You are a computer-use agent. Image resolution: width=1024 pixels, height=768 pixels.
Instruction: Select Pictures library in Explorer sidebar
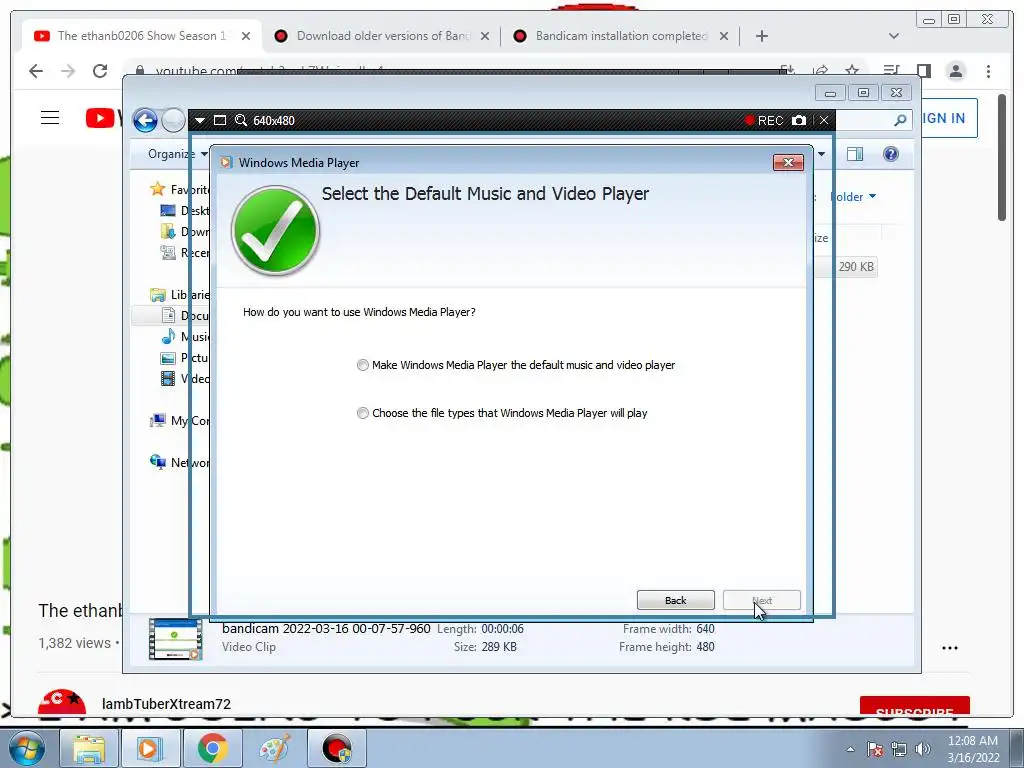point(185,358)
